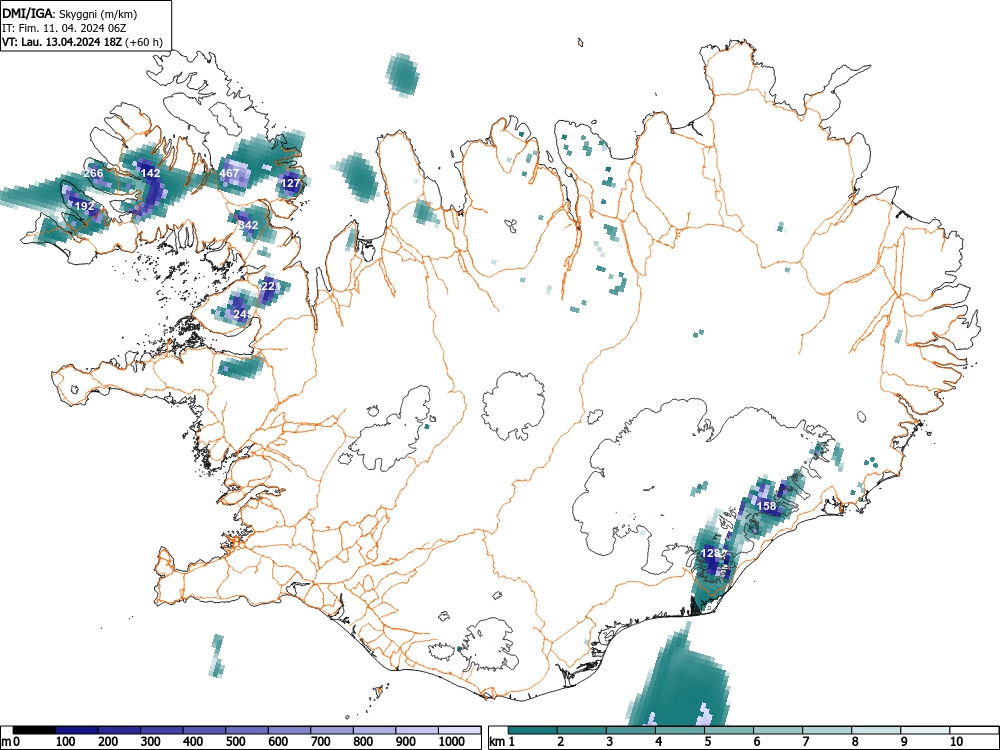Image resolution: width=1000 pixels, height=750 pixels.
Task: Click the '8' label on the km scale
Action: [x=855, y=742]
